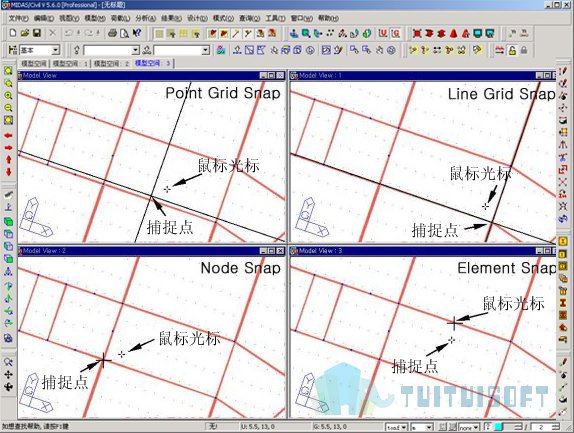Click the cyan color swatch in status bar

click(498, 427)
